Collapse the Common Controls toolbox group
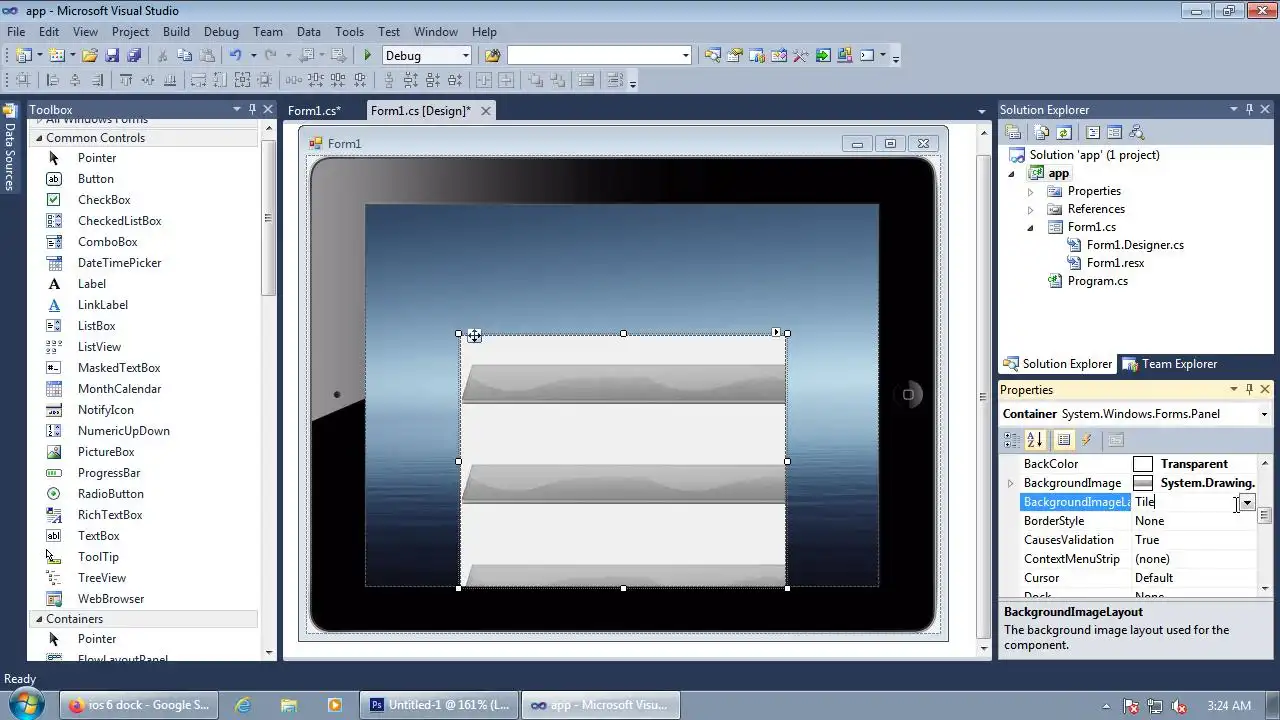The height and width of the screenshot is (720, 1280). 40,138
